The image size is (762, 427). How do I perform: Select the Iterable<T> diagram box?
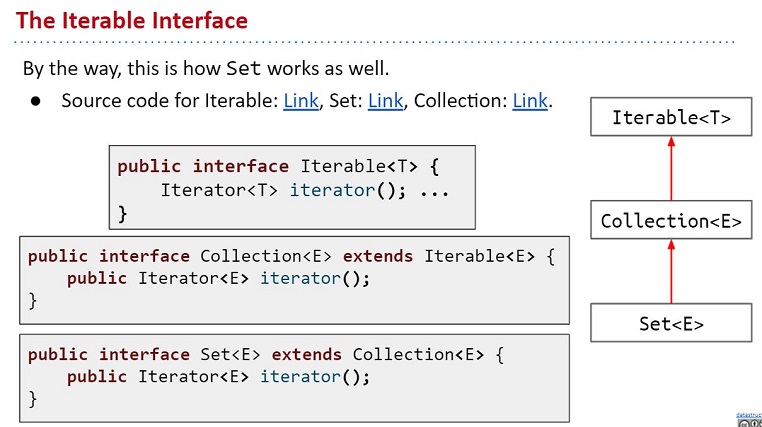[x=671, y=118]
